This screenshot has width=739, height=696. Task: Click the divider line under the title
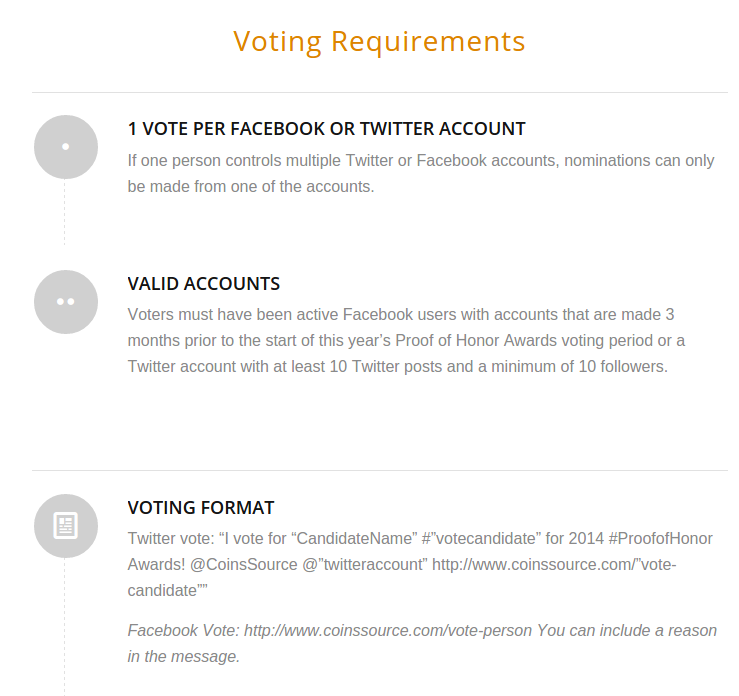coord(380,92)
